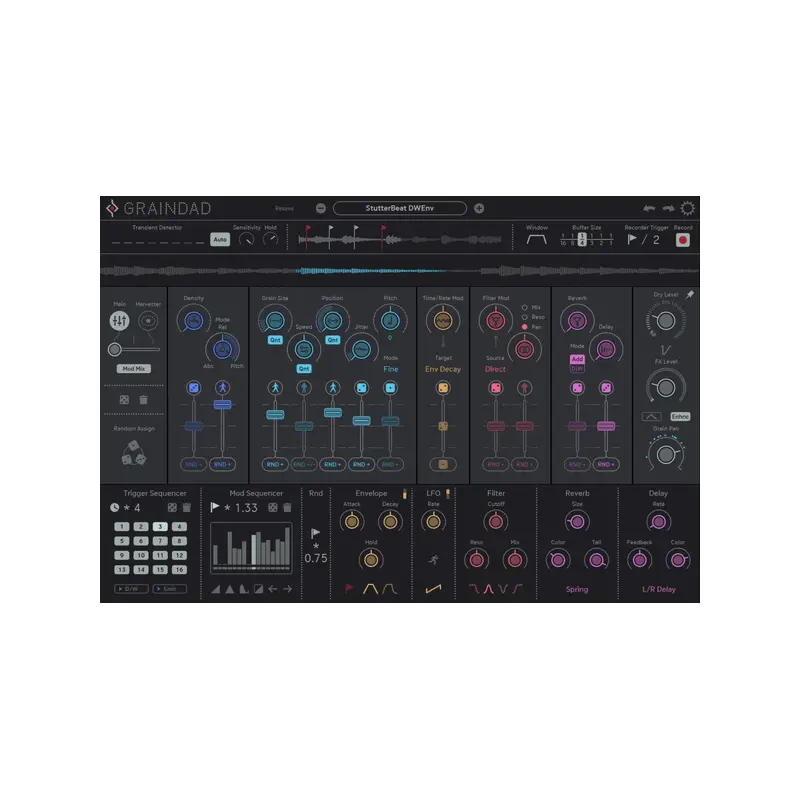Screen dimensions: 800x800
Task: Select the first trapezoid envelope shape
Action: coord(370,589)
